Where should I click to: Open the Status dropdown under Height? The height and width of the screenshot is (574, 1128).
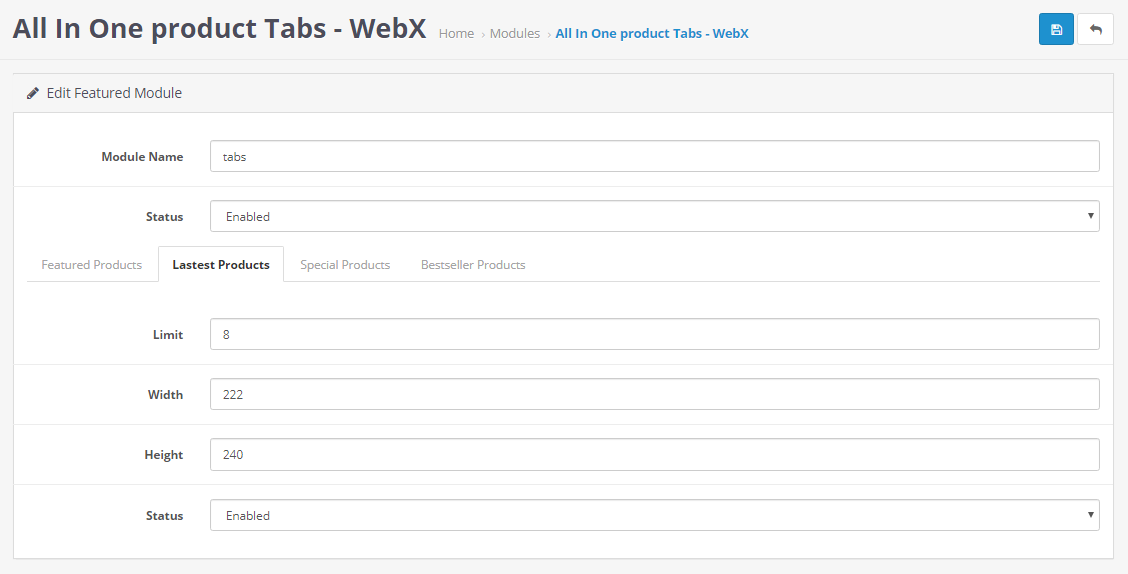coord(655,515)
